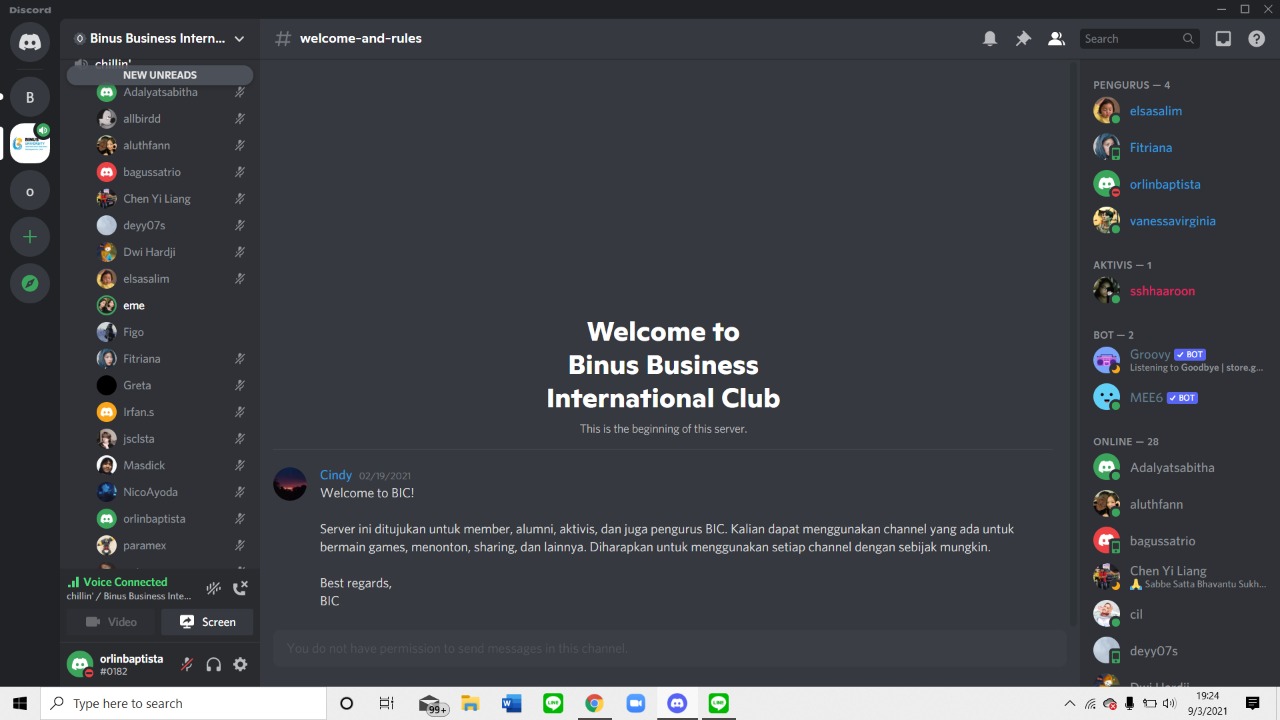The width and height of the screenshot is (1280, 720).
Task: Click the Windows taskbar search box
Action: tap(184, 704)
